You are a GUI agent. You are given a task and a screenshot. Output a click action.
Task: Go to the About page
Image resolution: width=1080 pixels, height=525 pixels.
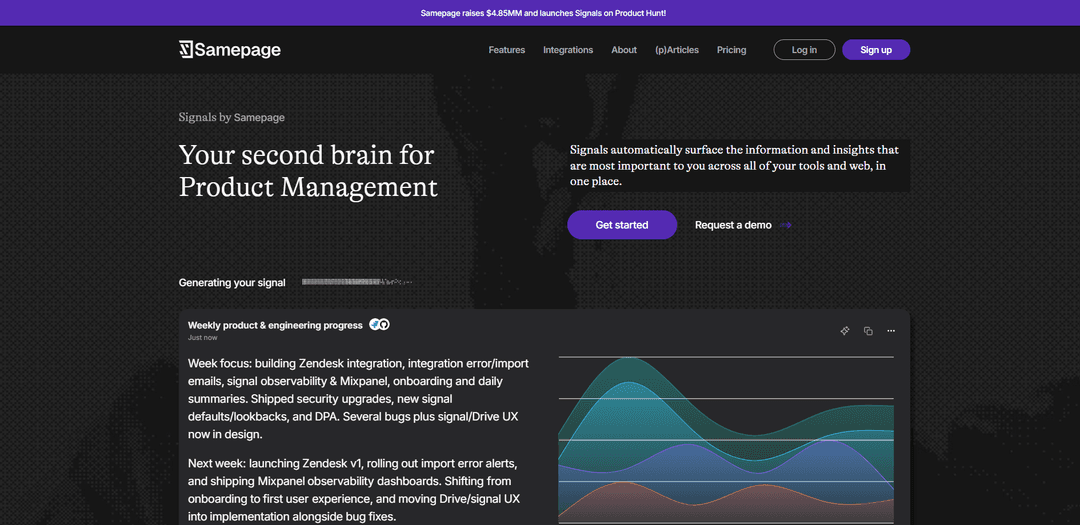coord(624,50)
